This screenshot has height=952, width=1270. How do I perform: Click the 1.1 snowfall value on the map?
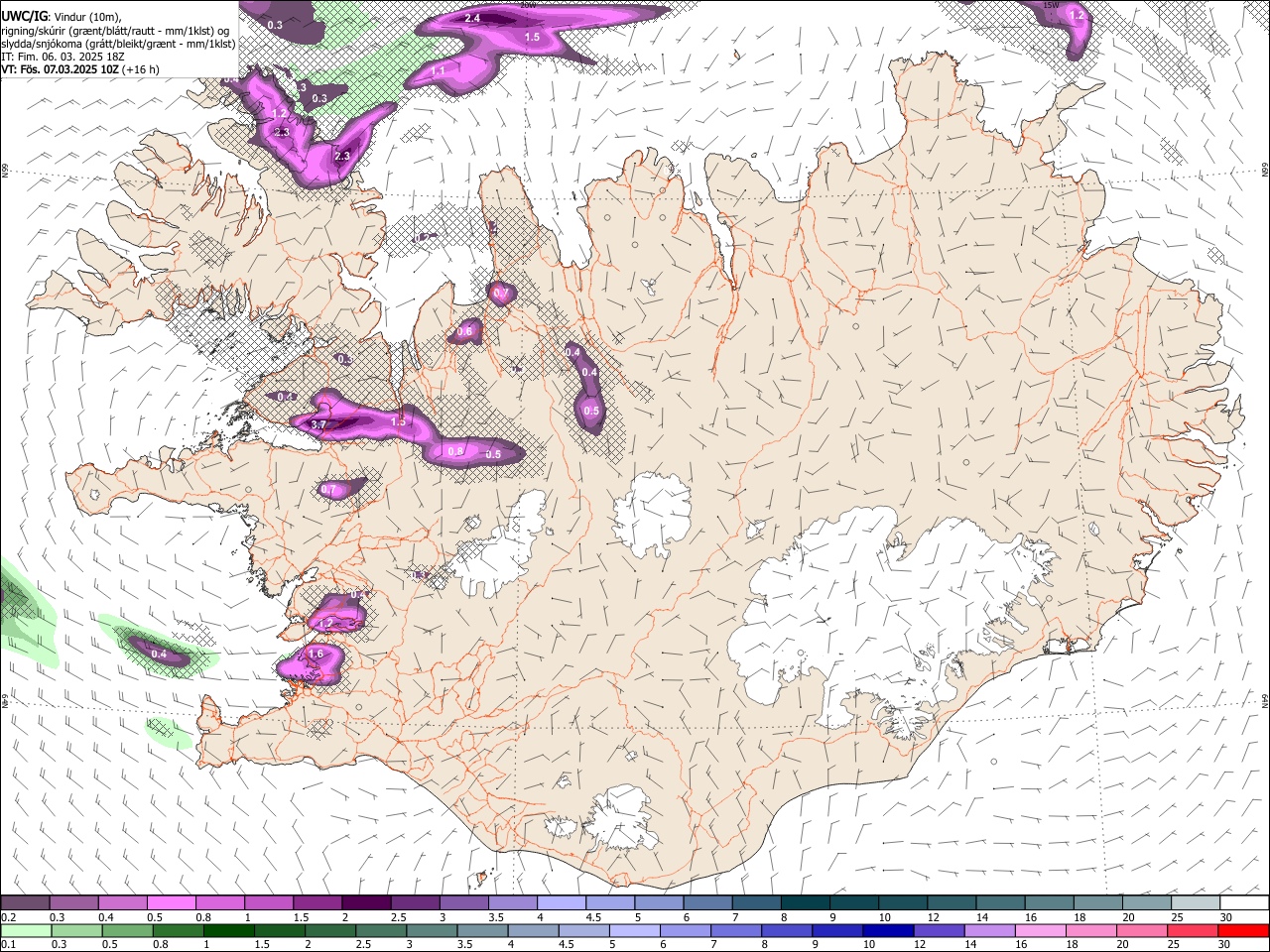[x=438, y=71]
